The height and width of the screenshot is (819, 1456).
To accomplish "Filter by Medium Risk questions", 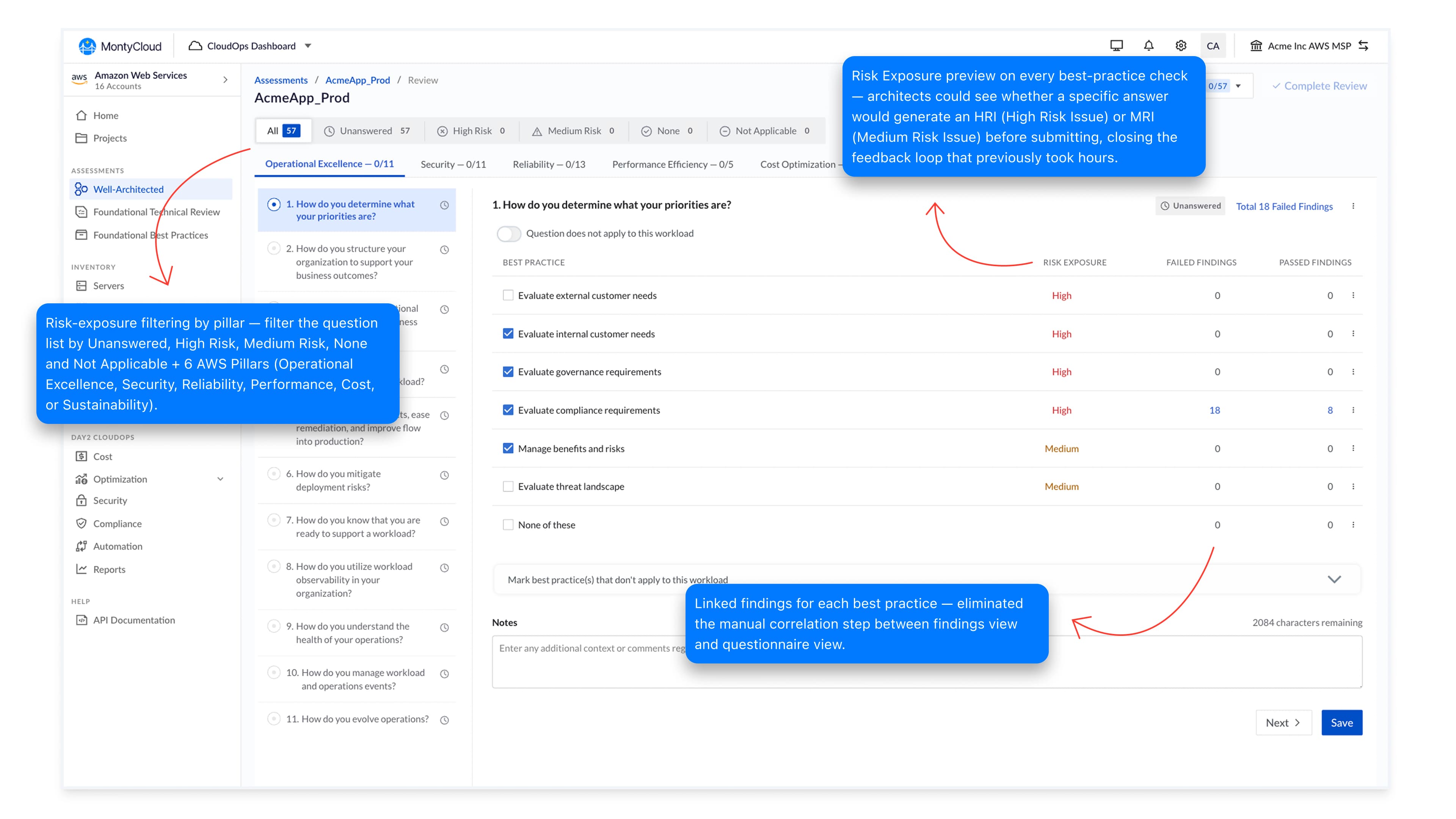I will (x=573, y=130).
